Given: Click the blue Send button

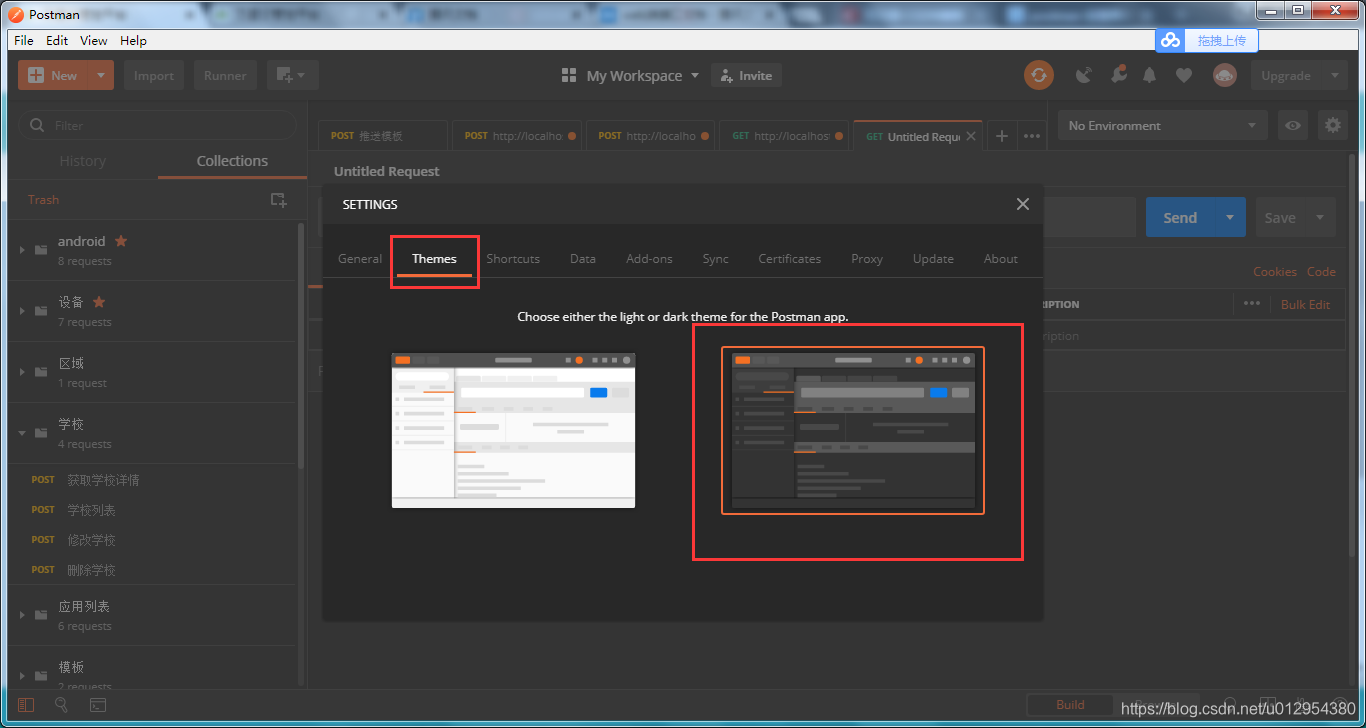Looking at the screenshot, I should (1180, 217).
